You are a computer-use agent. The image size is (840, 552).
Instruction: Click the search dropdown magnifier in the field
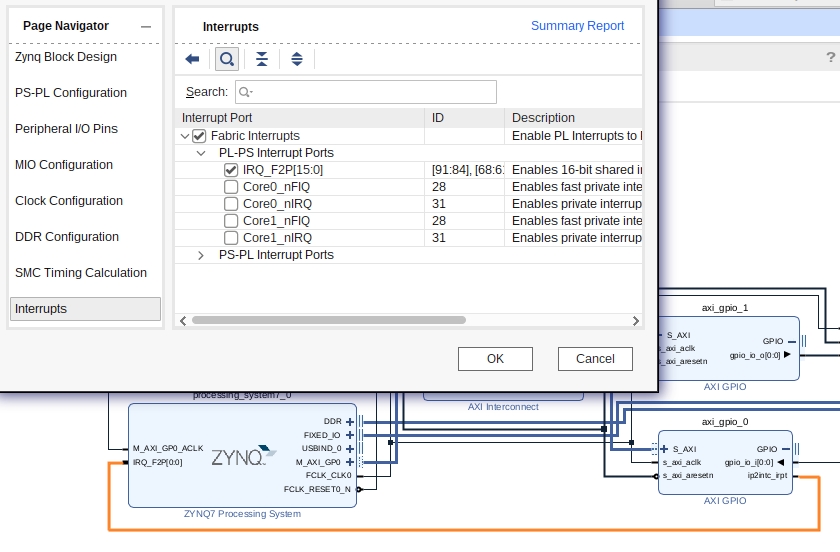pyautogui.click(x=245, y=92)
